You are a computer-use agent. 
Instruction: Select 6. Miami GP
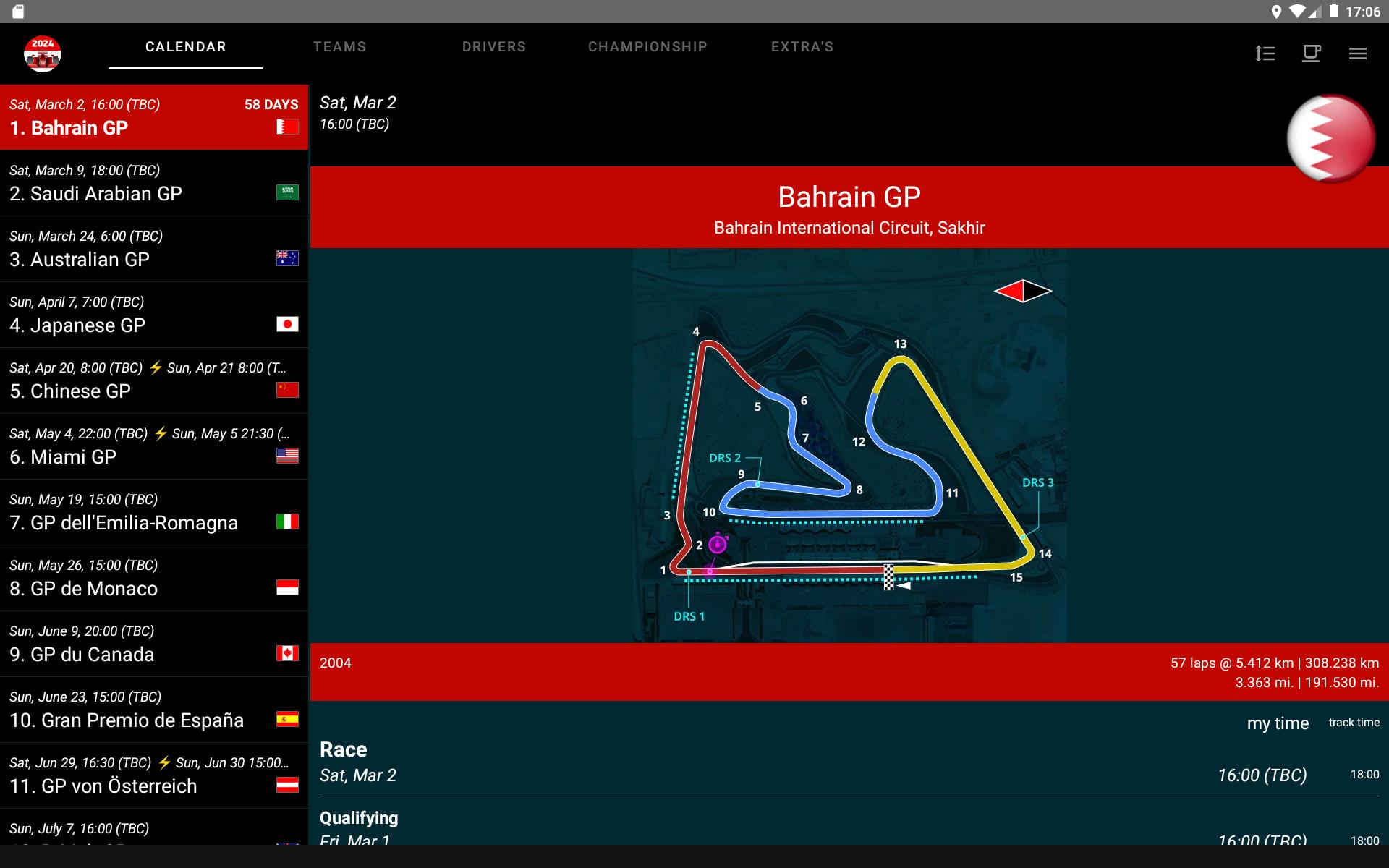(154, 446)
